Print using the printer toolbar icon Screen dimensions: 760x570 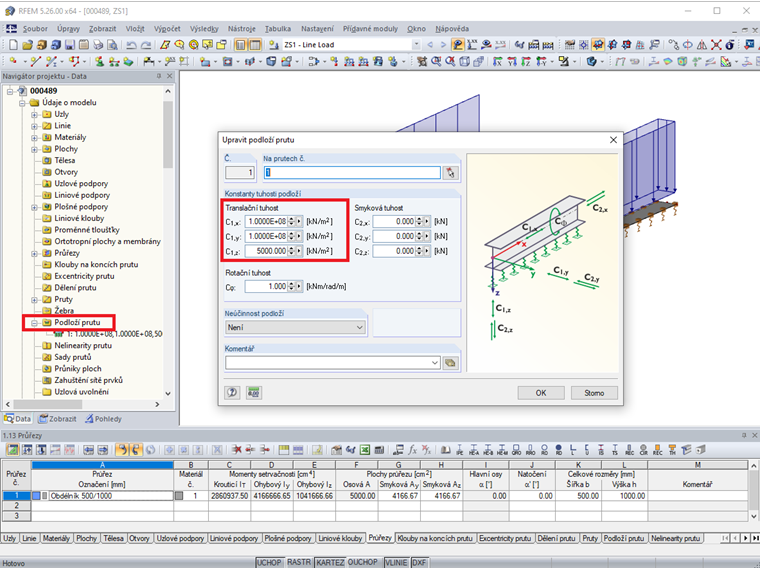pos(98,45)
